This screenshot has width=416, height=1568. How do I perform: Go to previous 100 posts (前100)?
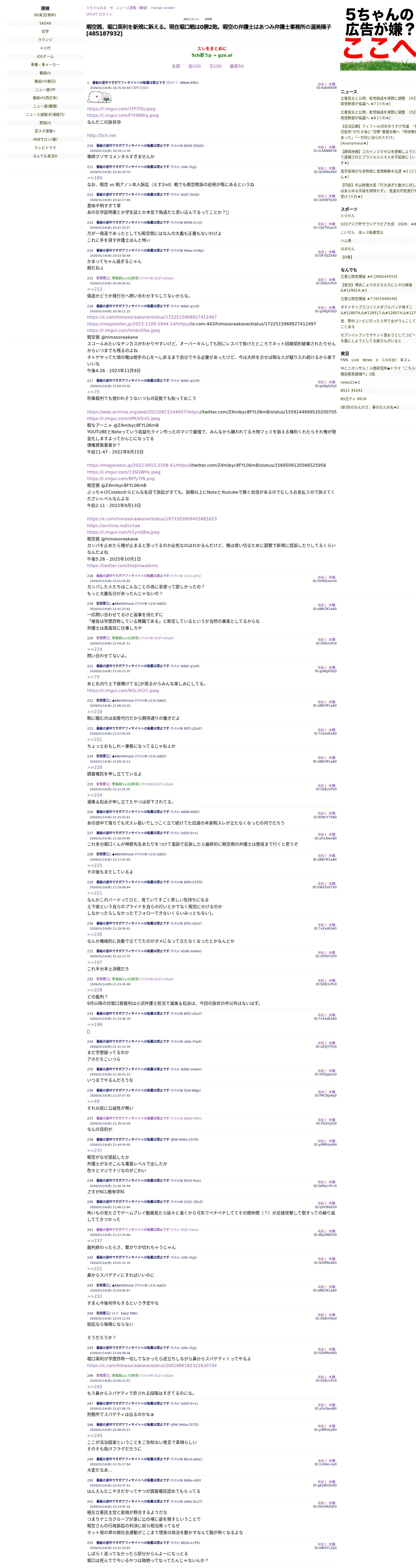(x=194, y=66)
